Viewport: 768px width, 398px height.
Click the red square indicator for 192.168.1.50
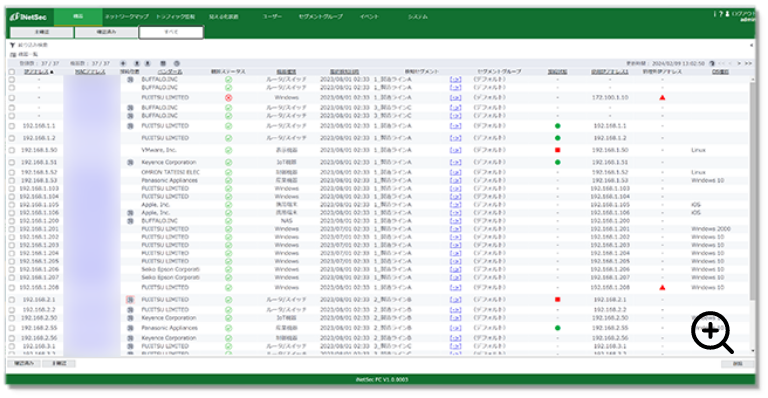pos(557,150)
